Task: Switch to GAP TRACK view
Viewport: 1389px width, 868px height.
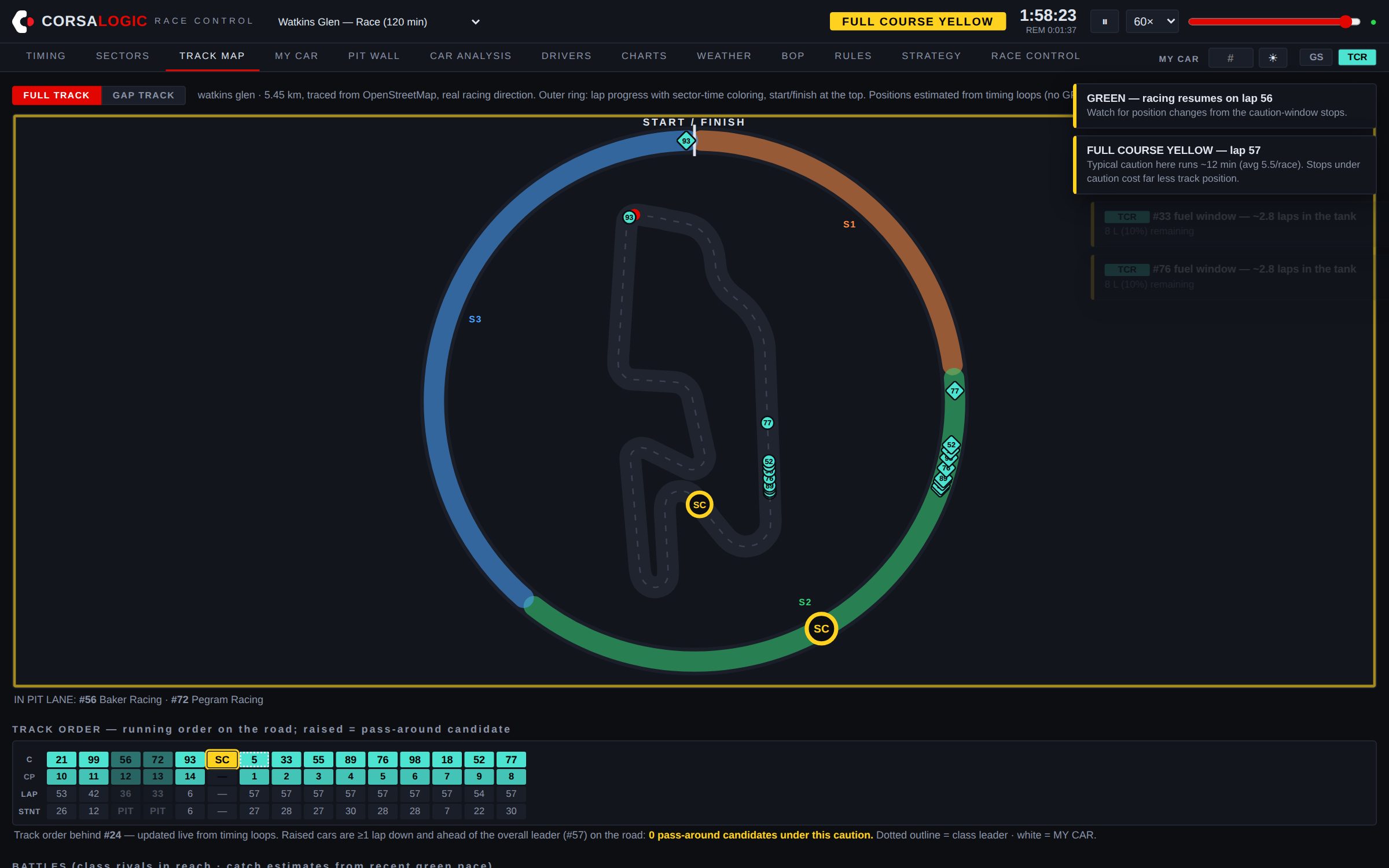Action: (143, 95)
